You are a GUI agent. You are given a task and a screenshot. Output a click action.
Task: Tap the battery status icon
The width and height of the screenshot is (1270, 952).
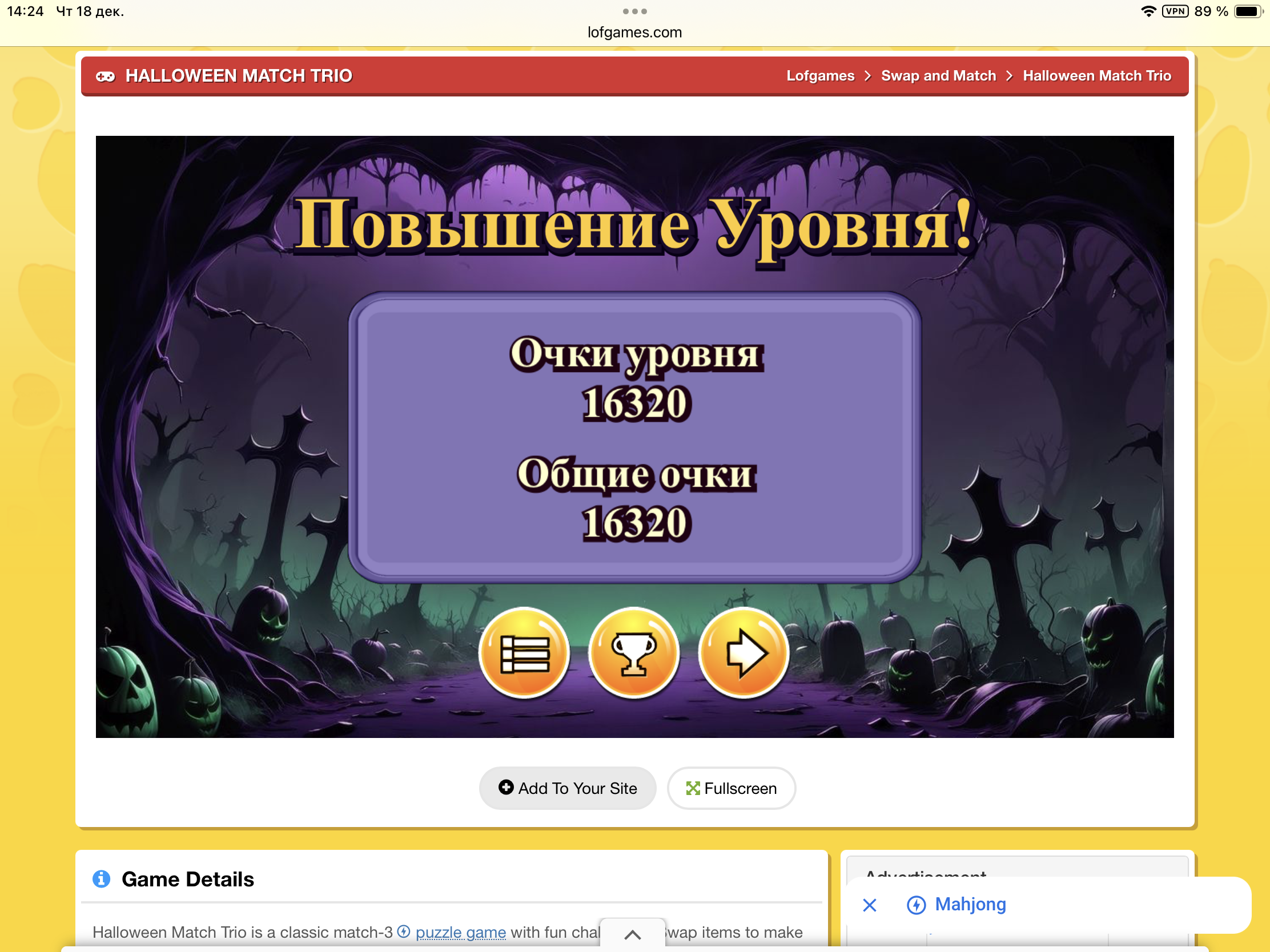(x=1247, y=11)
